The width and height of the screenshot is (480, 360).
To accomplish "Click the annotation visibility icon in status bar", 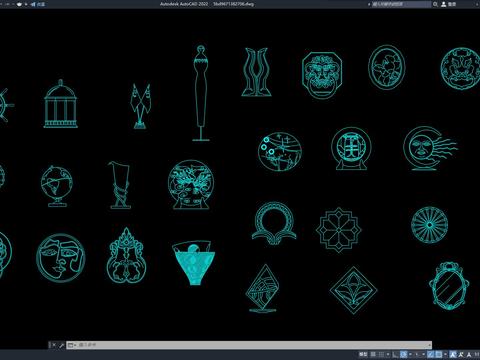I will coord(453,354).
